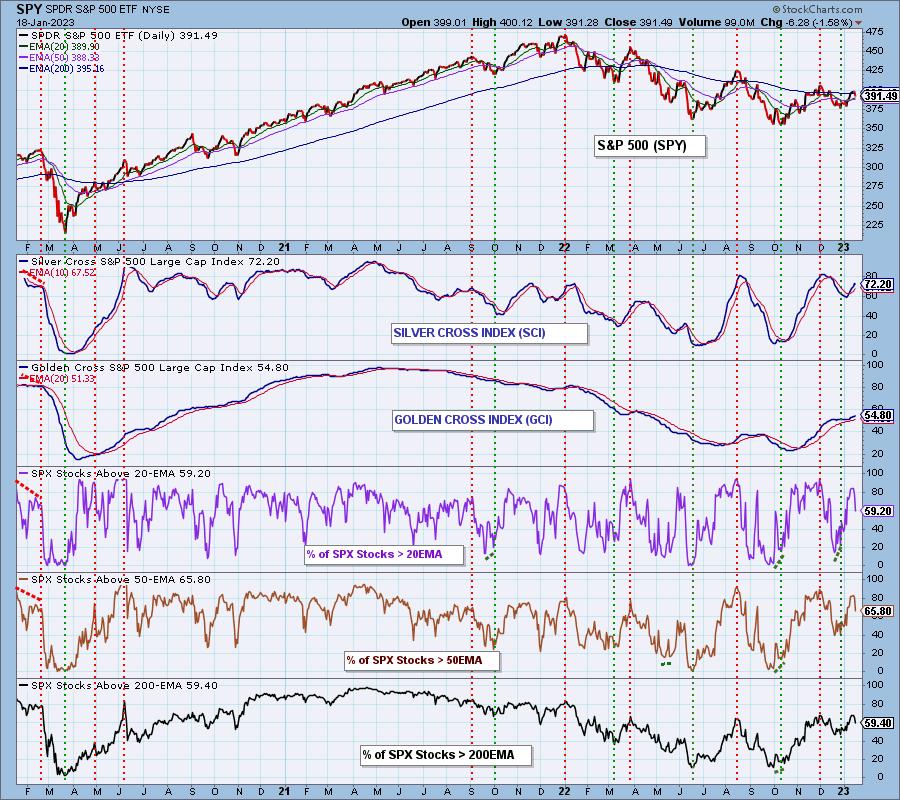900x800 pixels.
Task: Click the 54.80 value tag on axis
Action: [x=879, y=415]
